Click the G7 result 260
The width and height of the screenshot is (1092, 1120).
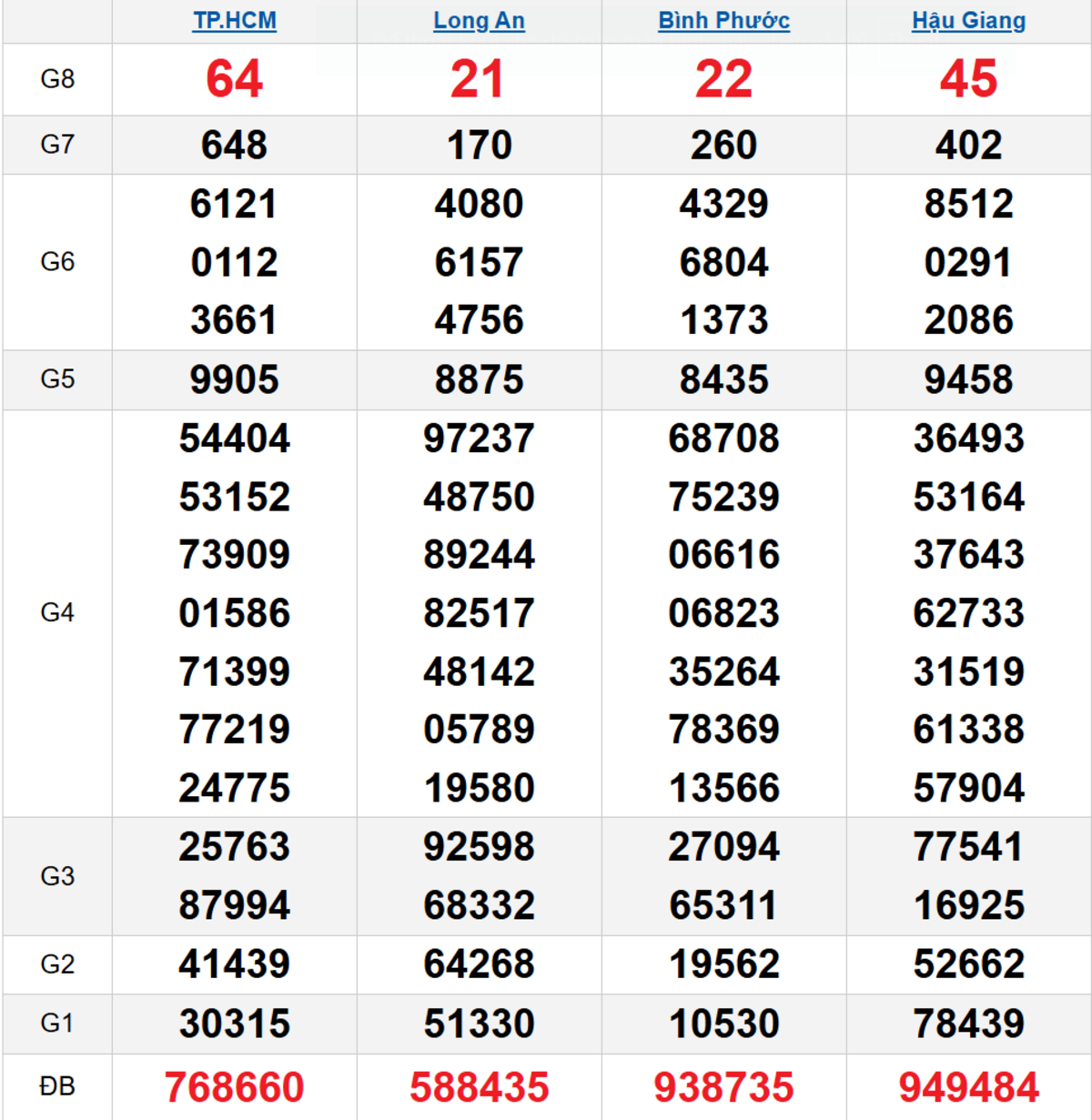point(723,146)
